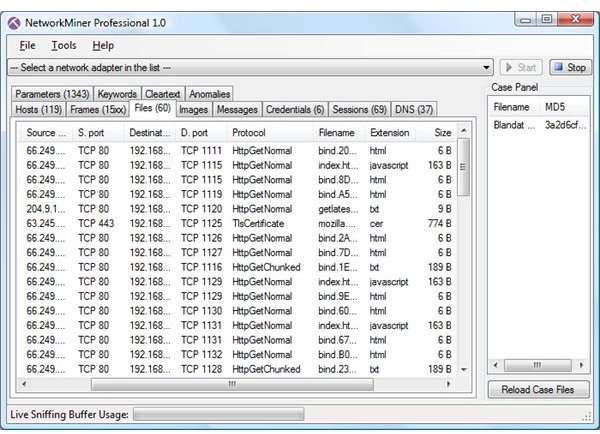
Task: Open the DNS (37) tab
Action: 414,110
